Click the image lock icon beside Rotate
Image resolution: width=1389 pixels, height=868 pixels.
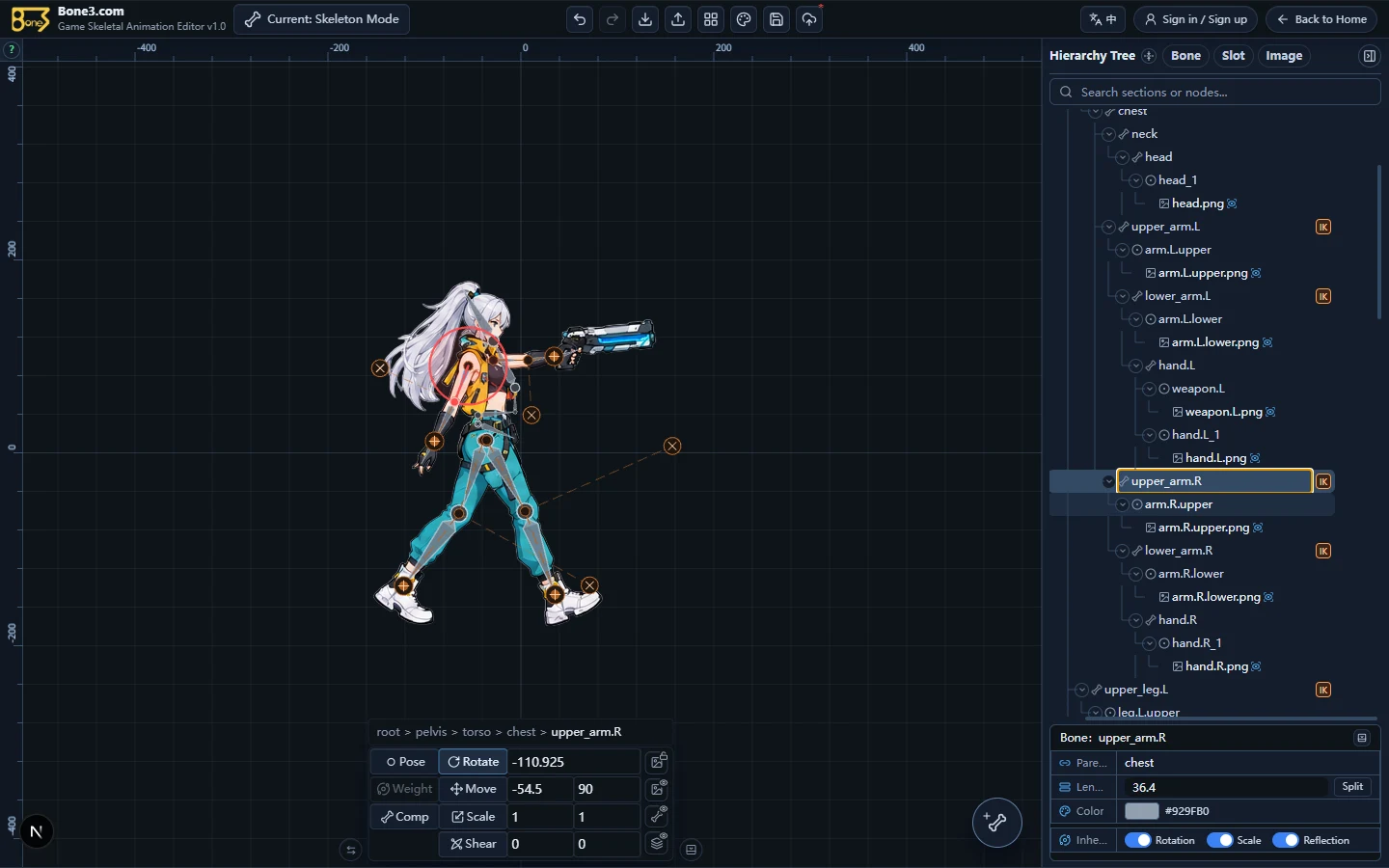pyautogui.click(x=658, y=761)
